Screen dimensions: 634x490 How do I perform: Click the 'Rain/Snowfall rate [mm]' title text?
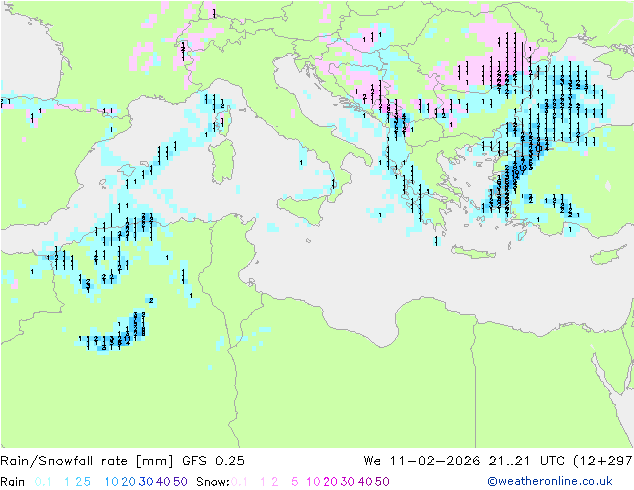[x=87, y=461]
